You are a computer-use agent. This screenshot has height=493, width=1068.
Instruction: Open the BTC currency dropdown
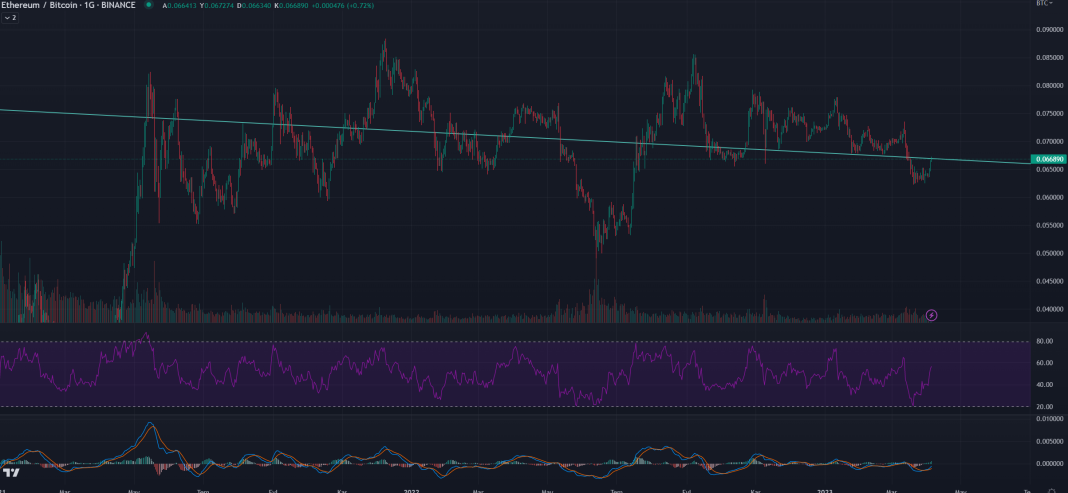click(x=1044, y=4)
